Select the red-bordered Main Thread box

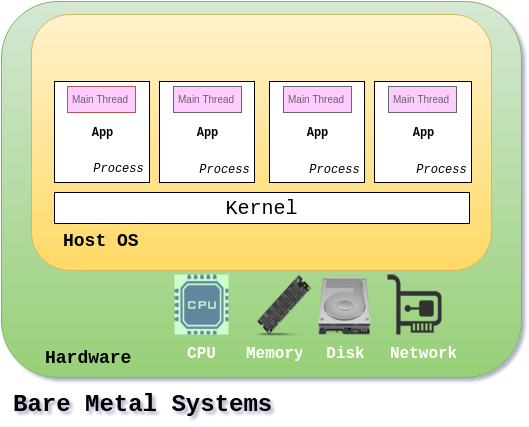[x=102, y=99]
